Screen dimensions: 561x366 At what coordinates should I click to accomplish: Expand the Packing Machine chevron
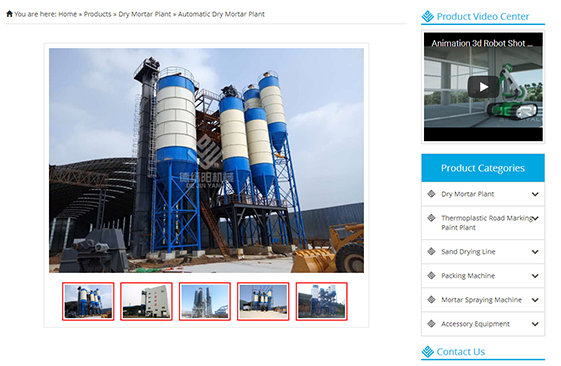[535, 276]
